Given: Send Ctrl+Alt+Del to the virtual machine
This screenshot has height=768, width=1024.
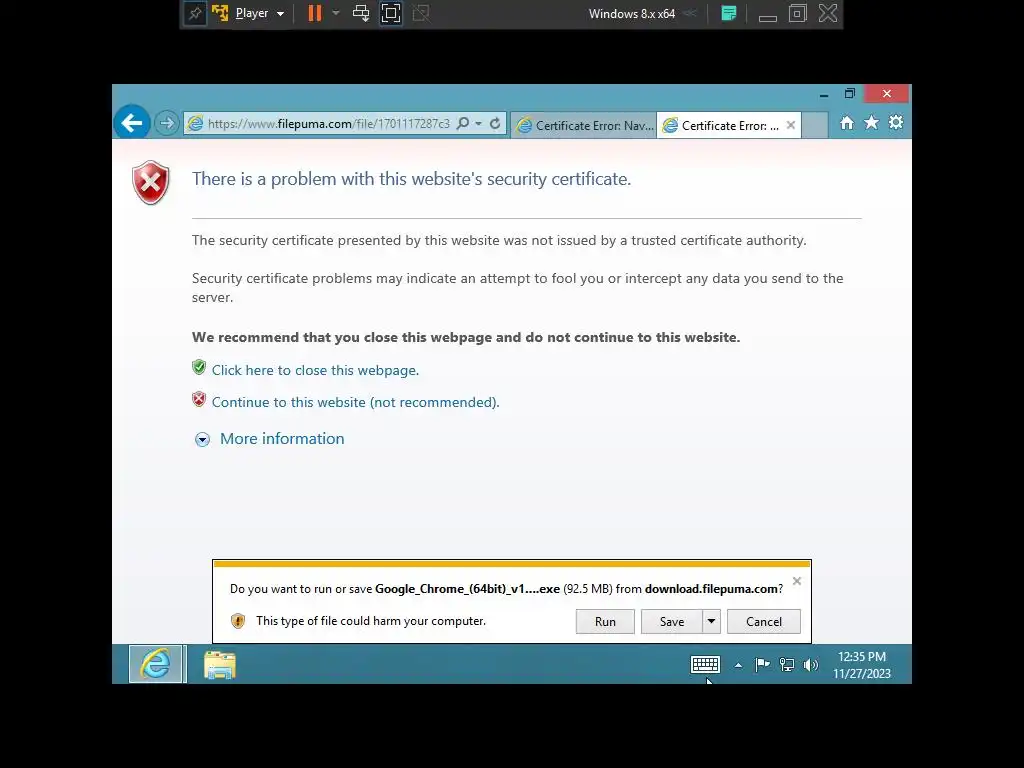Looking at the screenshot, I should point(360,13).
